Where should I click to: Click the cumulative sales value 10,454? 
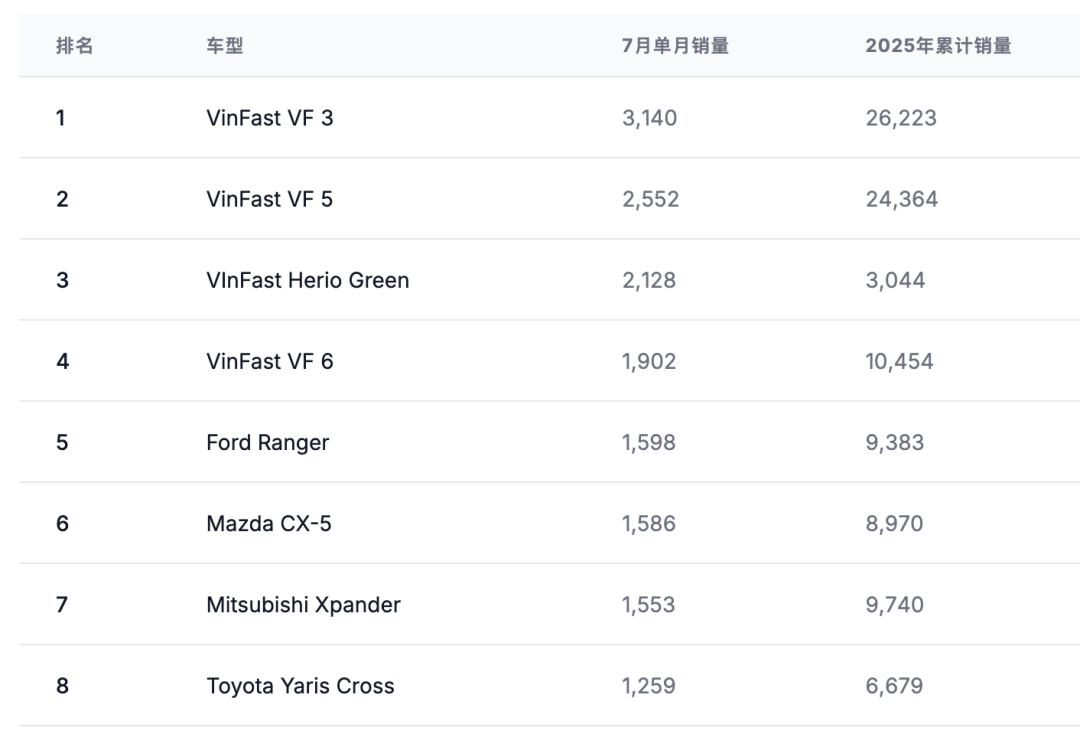[x=900, y=361]
